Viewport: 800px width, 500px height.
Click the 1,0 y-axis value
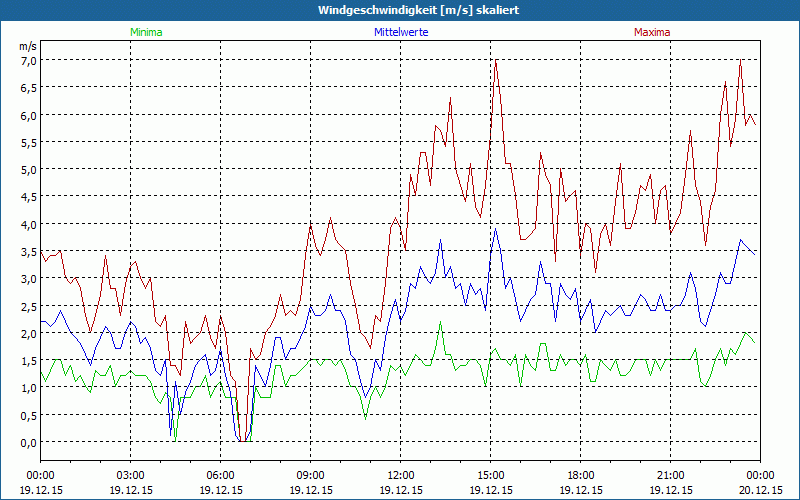[29, 388]
